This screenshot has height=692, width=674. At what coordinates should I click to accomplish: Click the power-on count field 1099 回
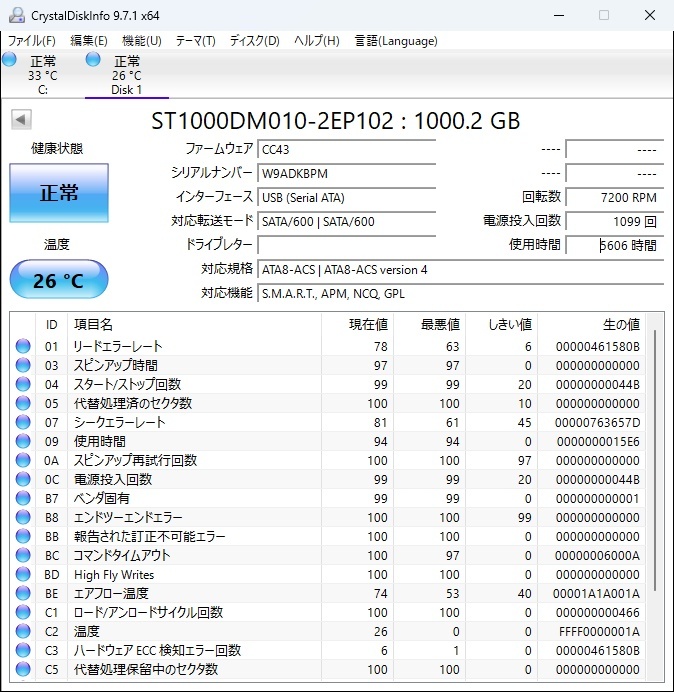coord(614,221)
